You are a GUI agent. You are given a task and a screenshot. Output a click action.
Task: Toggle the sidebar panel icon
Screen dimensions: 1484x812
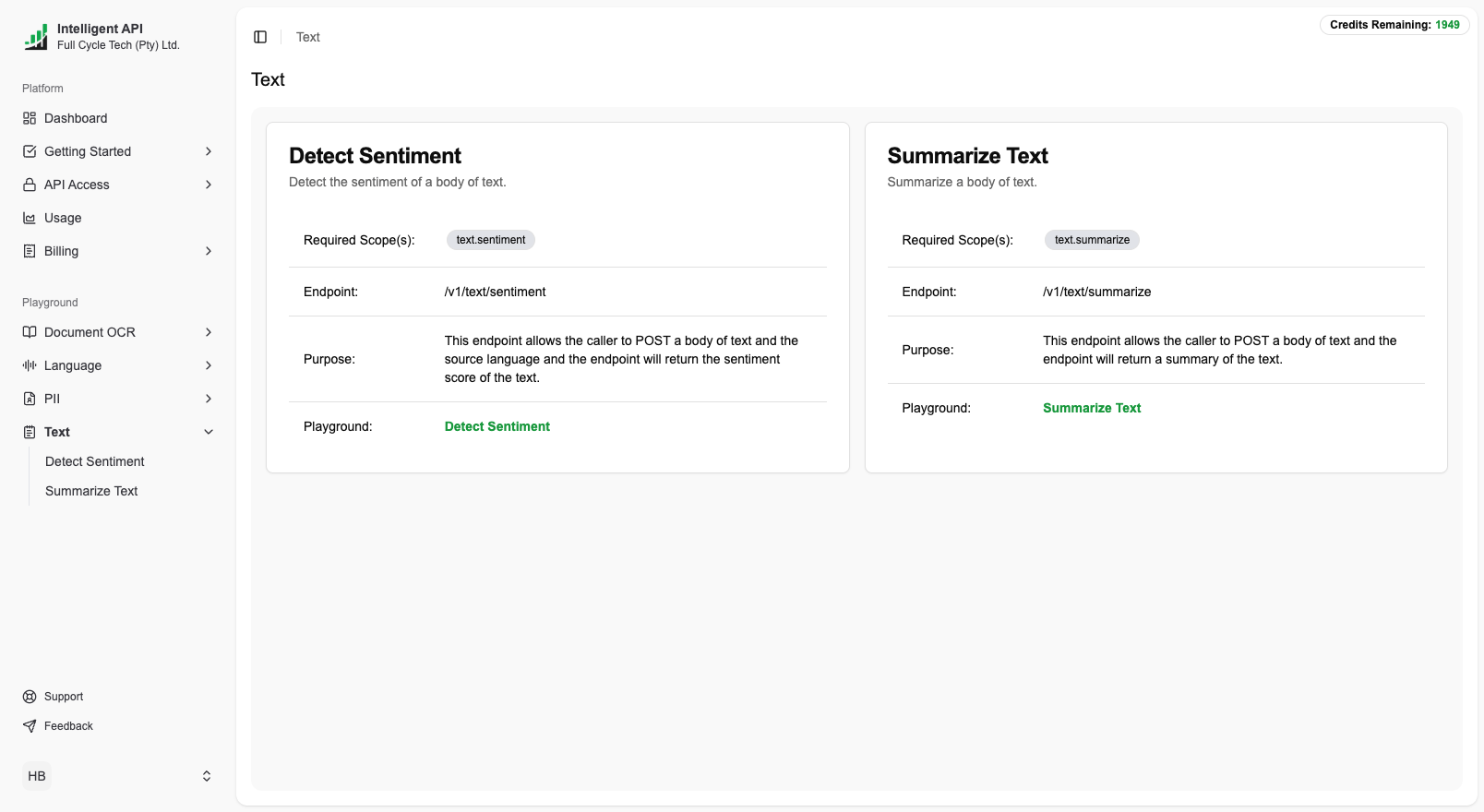[260, 37]
